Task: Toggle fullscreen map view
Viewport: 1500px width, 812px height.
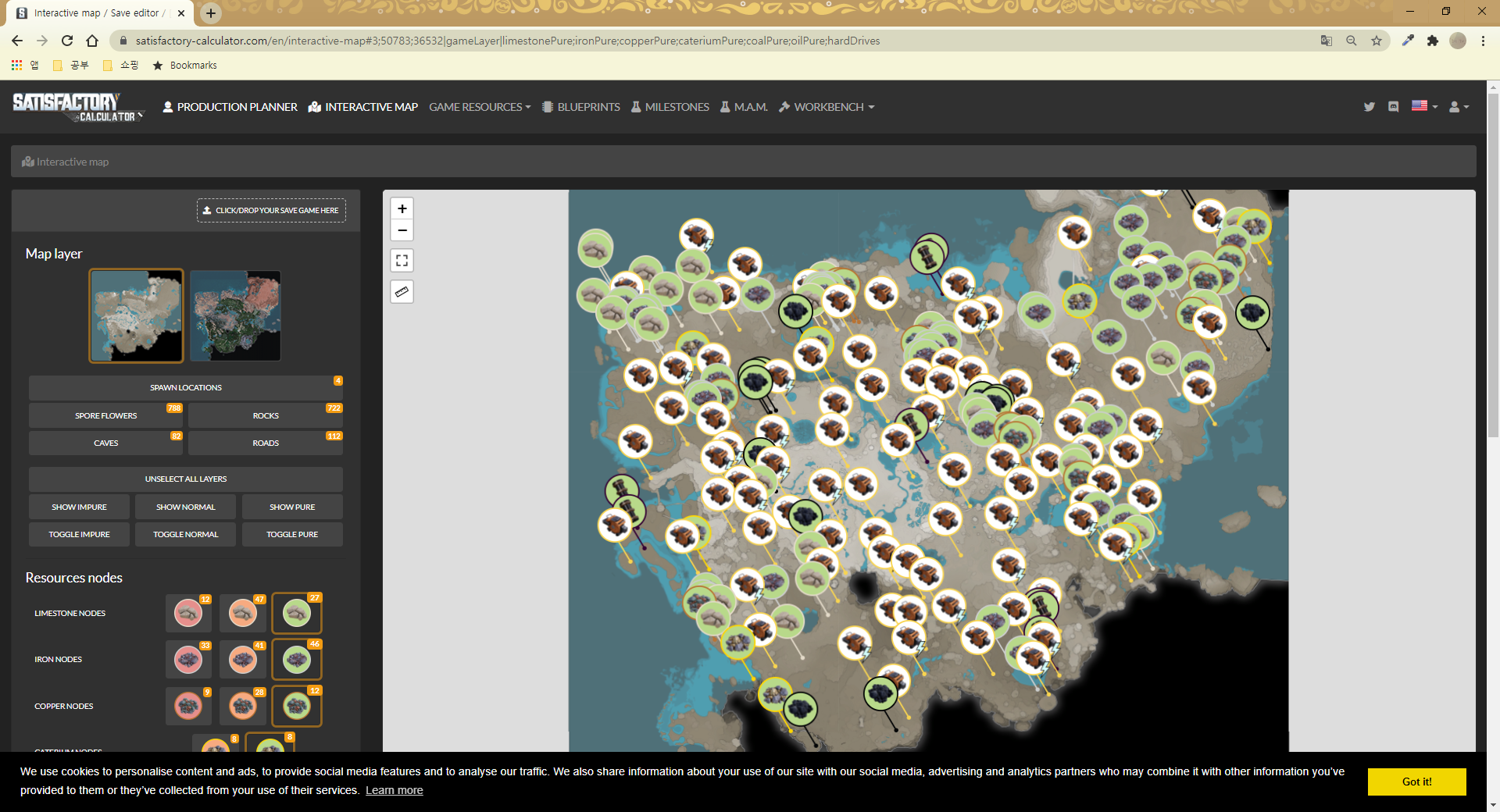Action: (402, 260)
